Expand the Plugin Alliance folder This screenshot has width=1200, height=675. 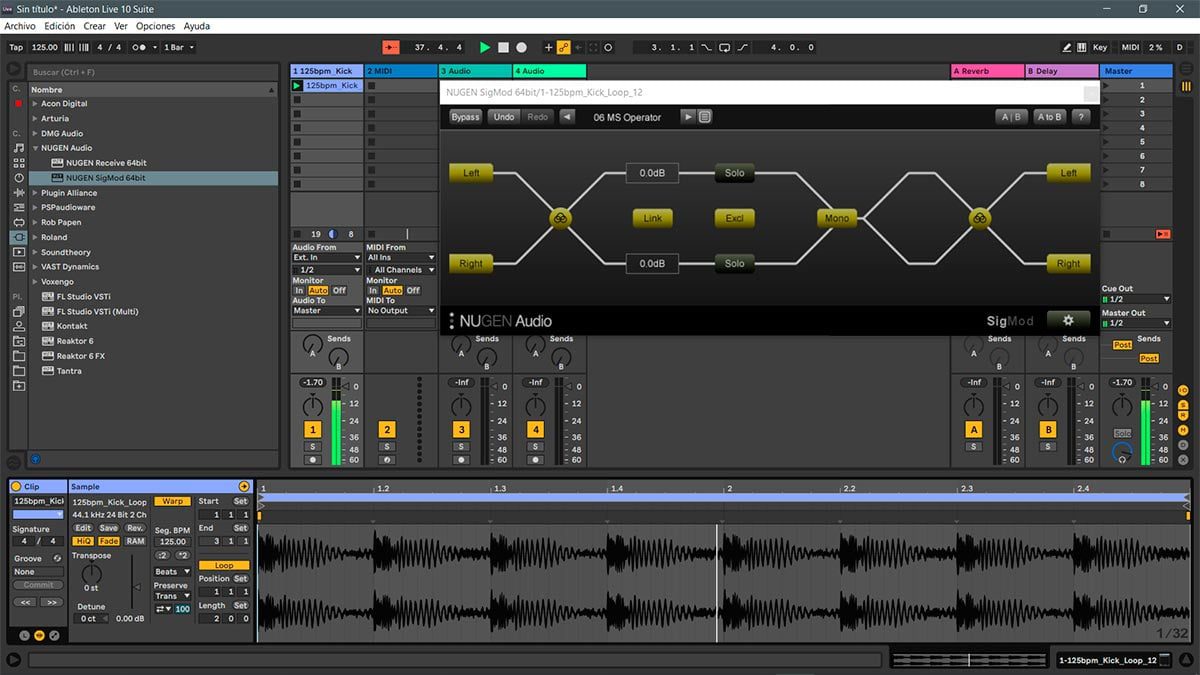35,193
